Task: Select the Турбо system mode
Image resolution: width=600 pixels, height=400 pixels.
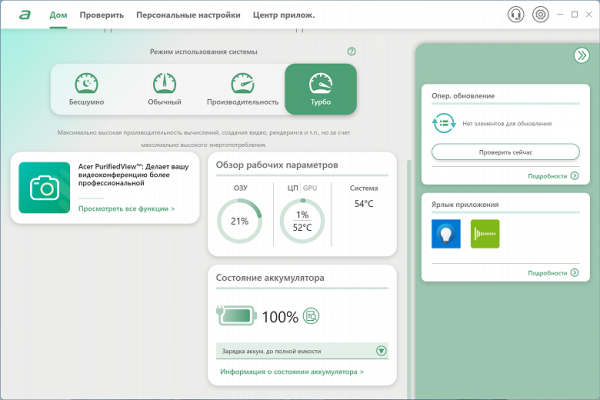Action: (320, 89)
